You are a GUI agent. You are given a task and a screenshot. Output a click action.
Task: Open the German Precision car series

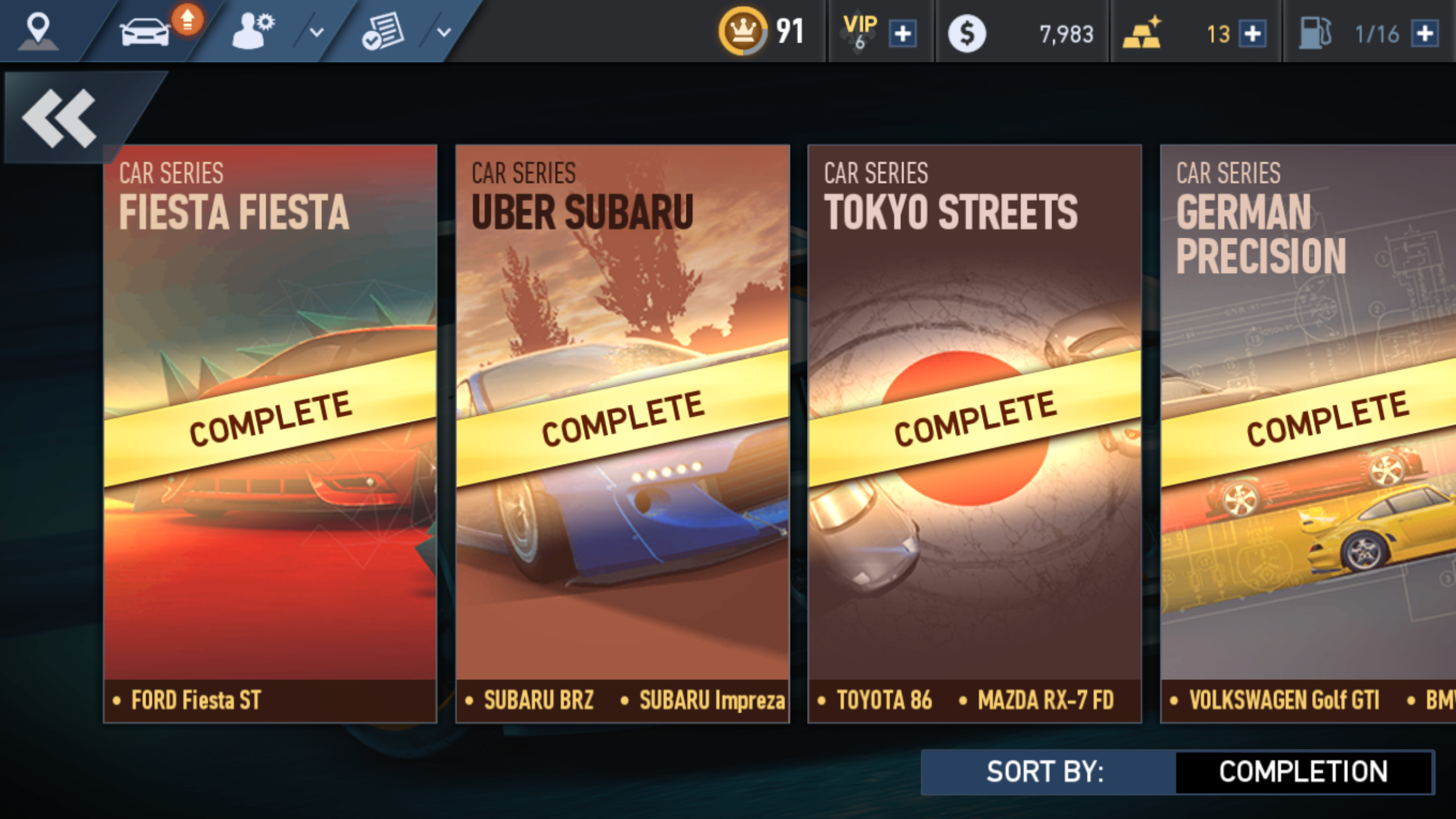[x=1308, y=433]
